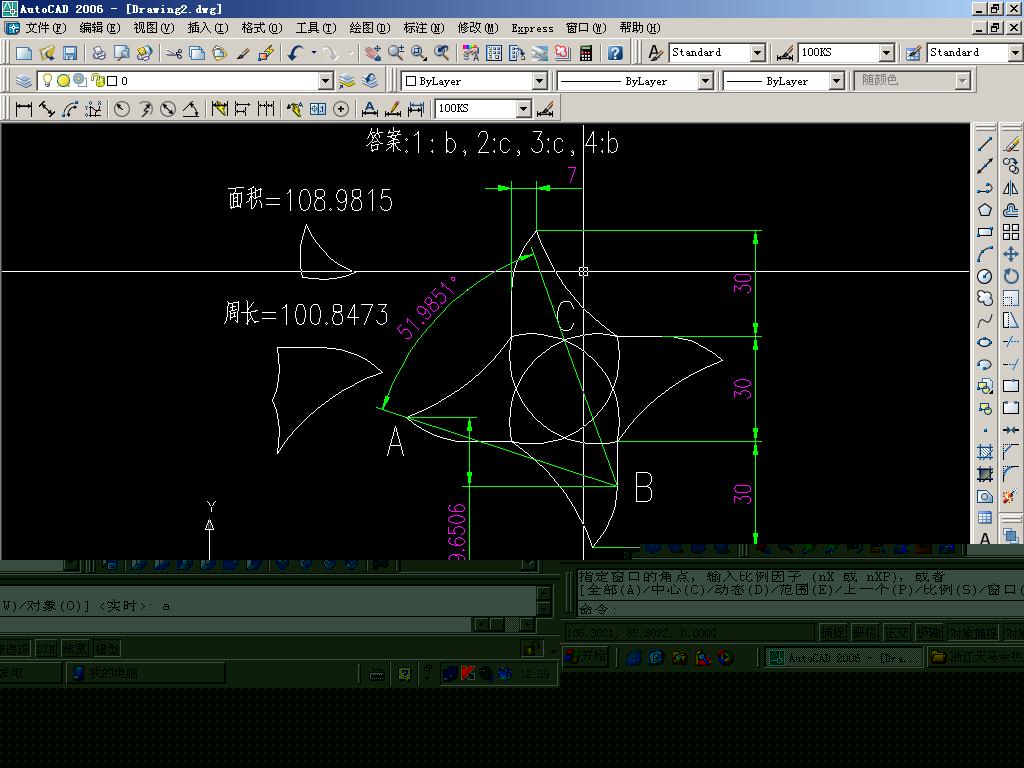Open the Help question mark icon
The height and width of the screenshot is (768, 1024).
[x=615, y=54]
